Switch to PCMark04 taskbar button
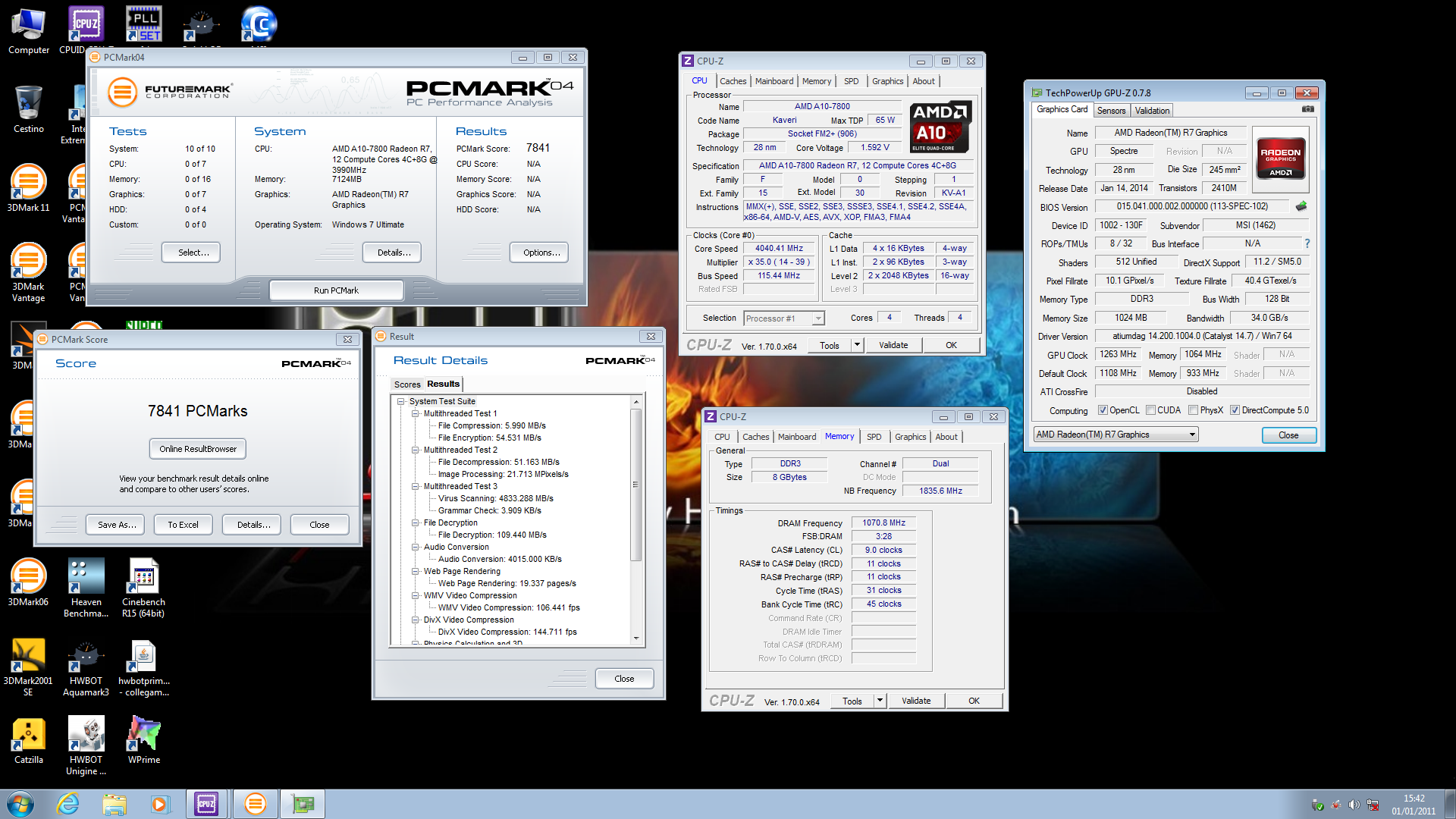The width and height of the screenshot is (1456, 819). pos(255,804)
